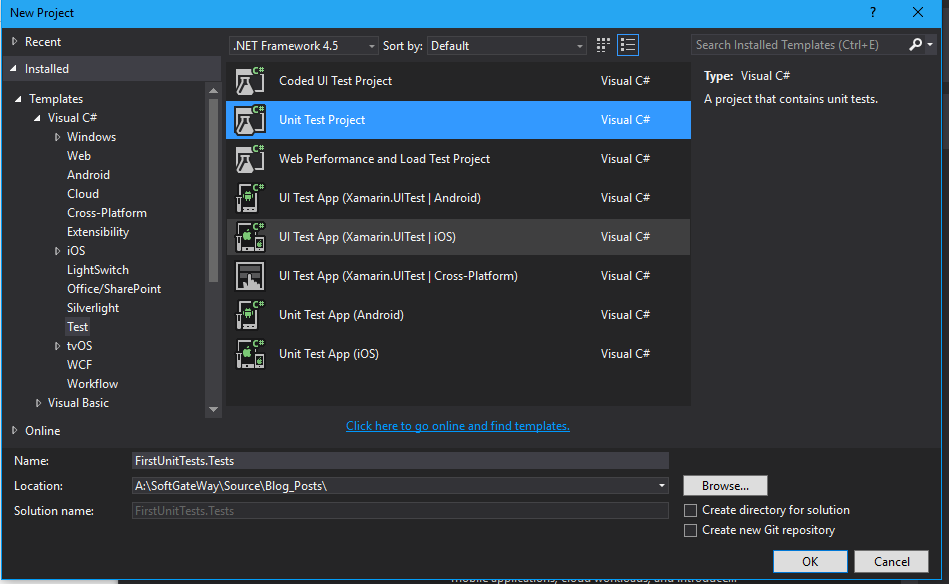Viewport: 949px width, 584px height.
Task: Click the Coded UI Test Project icon
Action: (x=249, y=81)
